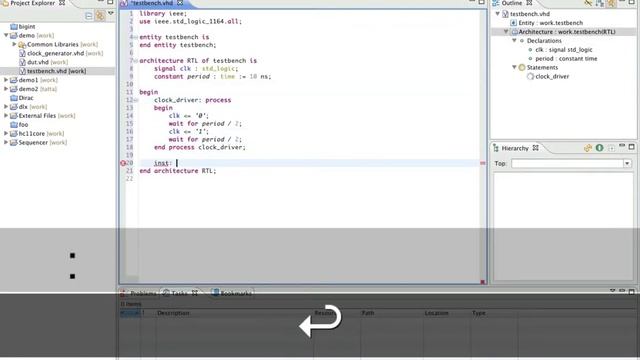Click first Outline toolbar icon
This screenshot has height=360, width=640.
tap(588, 3)
